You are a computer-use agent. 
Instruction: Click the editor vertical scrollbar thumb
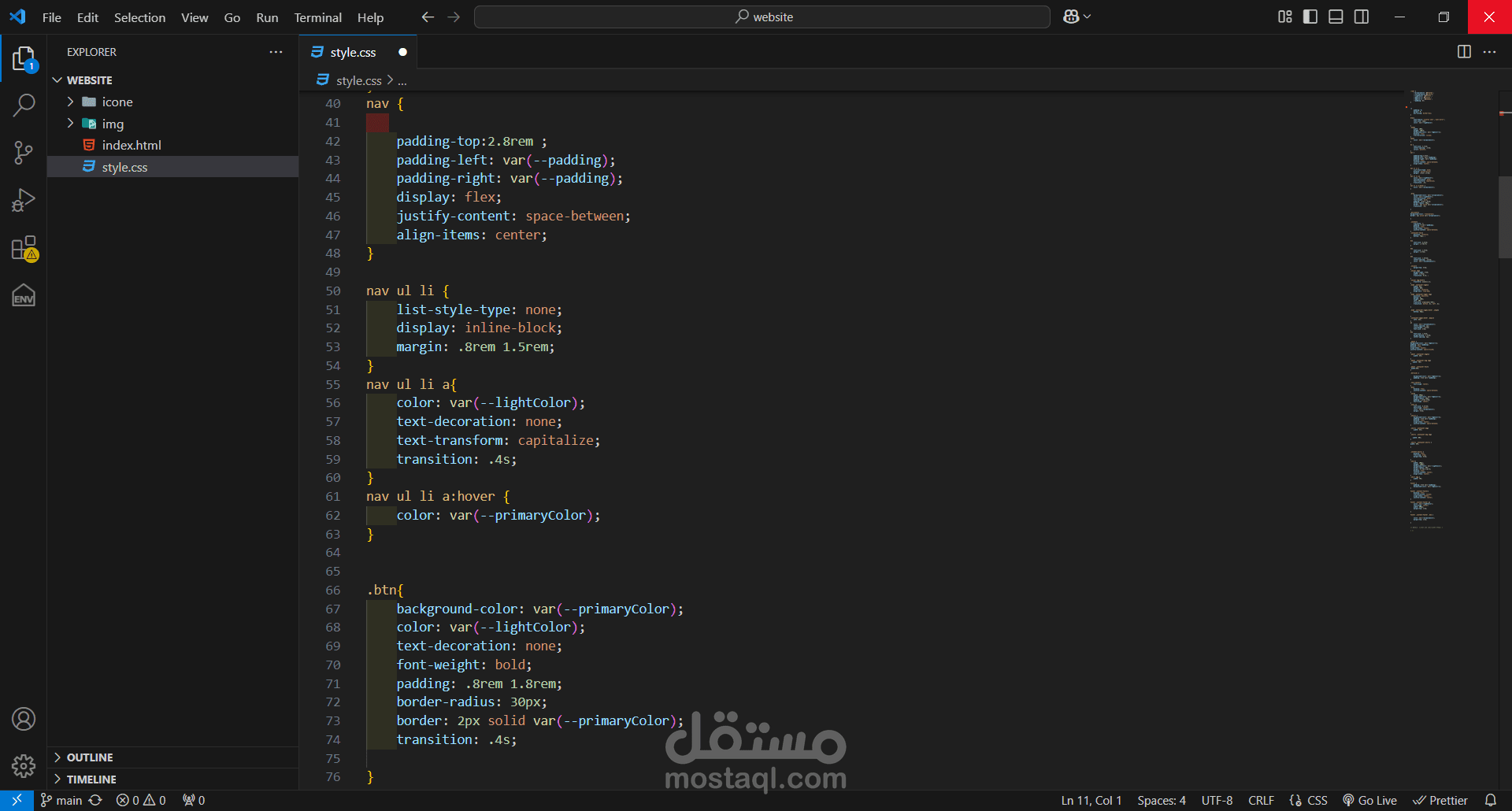(1505, 217)
